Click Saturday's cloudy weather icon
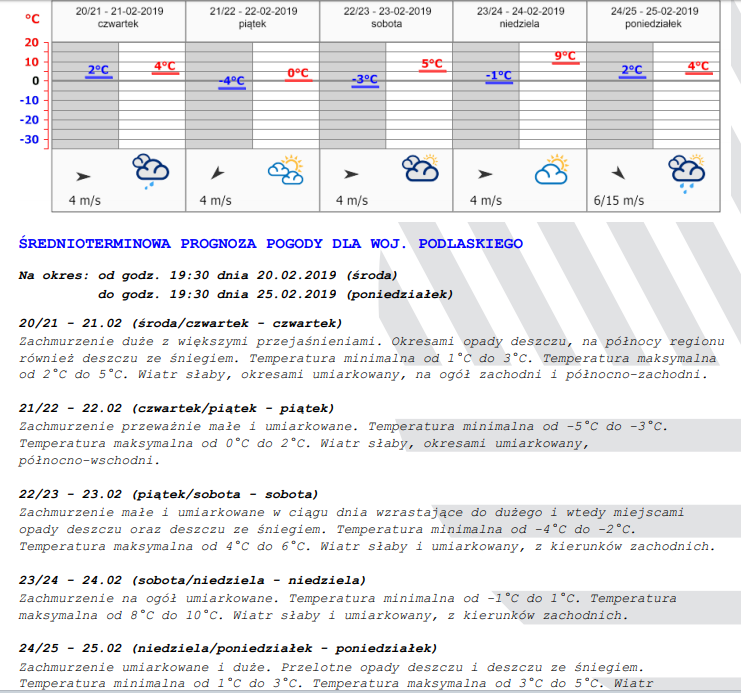This screenshot has width=741, height=693. (421, 169)
